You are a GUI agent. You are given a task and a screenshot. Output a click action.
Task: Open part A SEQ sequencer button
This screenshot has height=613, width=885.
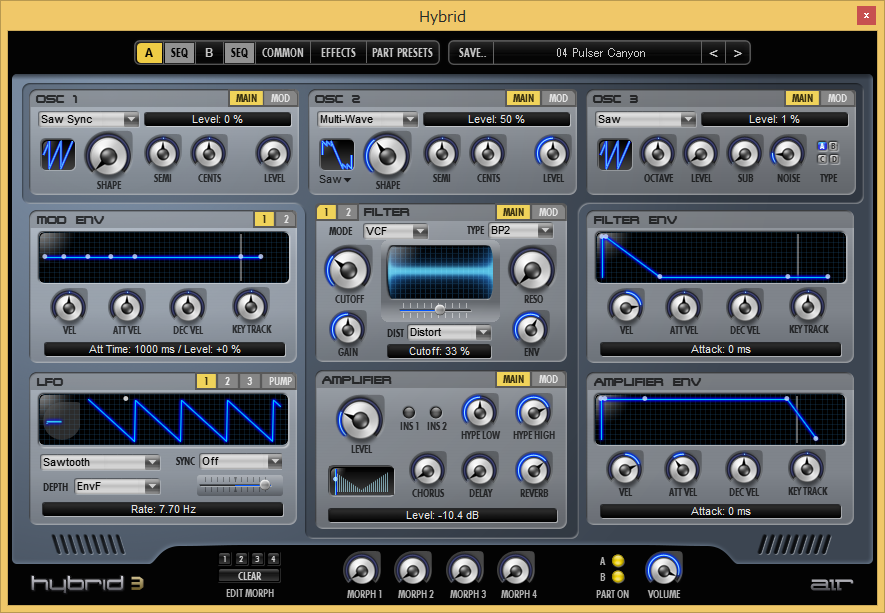click(179, 52)
